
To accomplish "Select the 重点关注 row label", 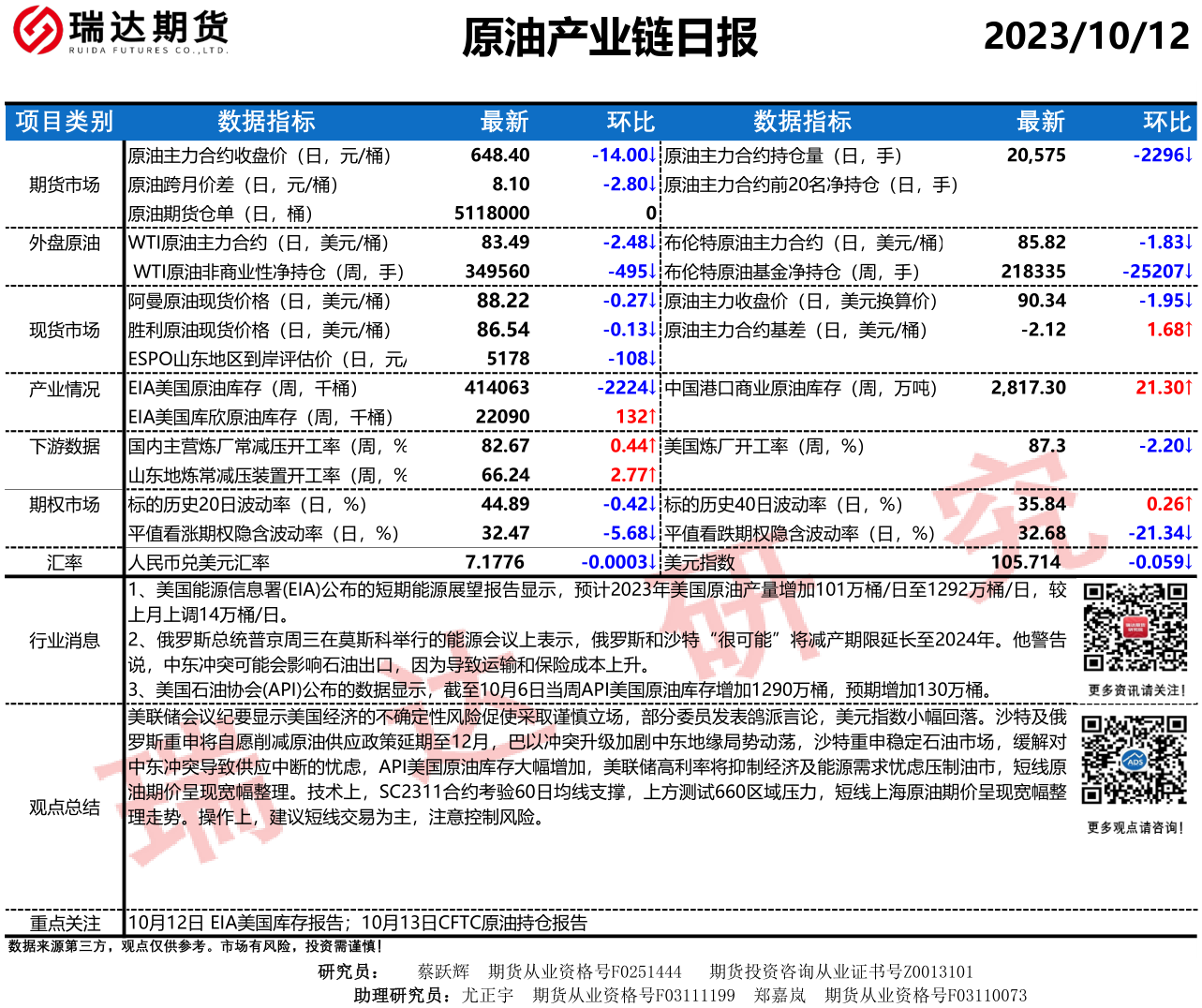I will click(x=64, y=923).
